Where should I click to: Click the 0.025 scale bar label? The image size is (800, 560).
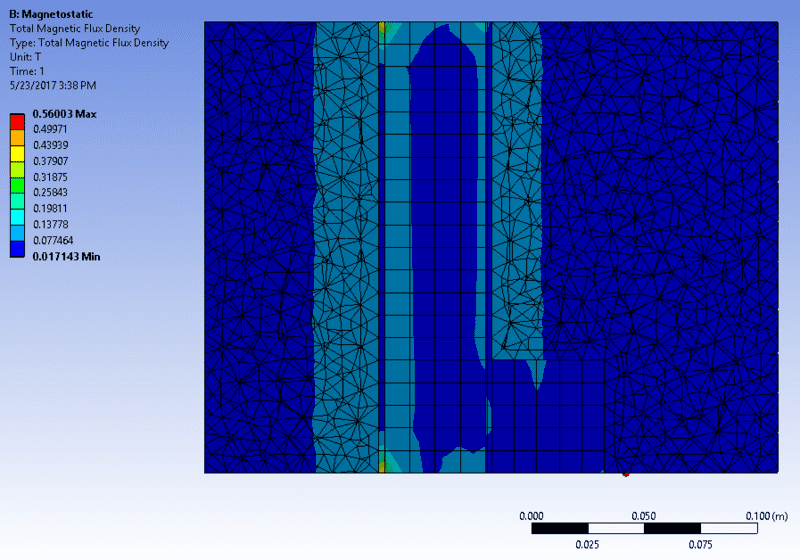point(587,544)
